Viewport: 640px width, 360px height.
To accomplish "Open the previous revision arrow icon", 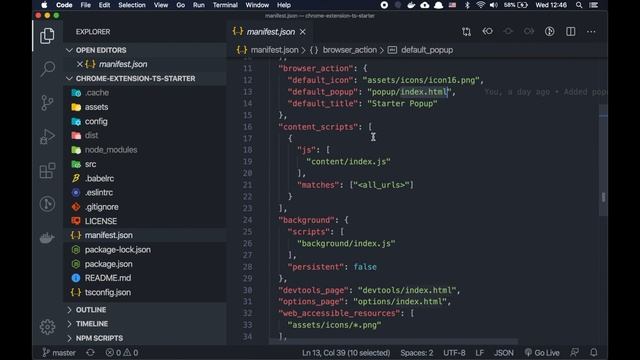I will point(487,31).
